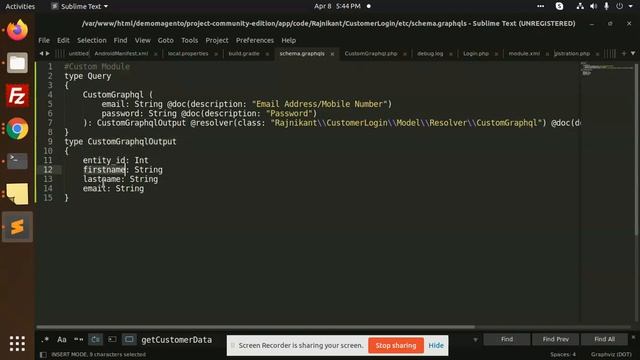
Task: Click the microphone icon in top bar
Action: (x=607, y=6)
